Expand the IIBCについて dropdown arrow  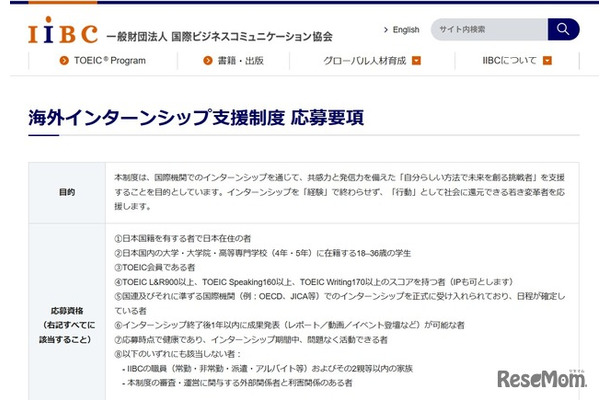coord(547,61)
